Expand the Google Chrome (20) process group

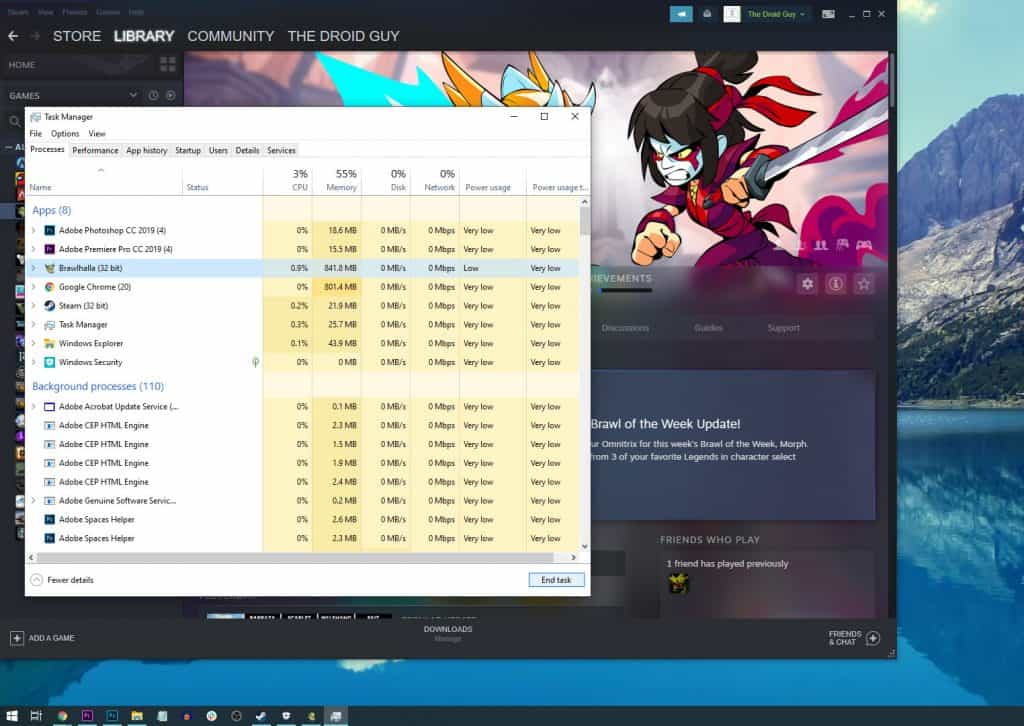(x=34, y=287)
